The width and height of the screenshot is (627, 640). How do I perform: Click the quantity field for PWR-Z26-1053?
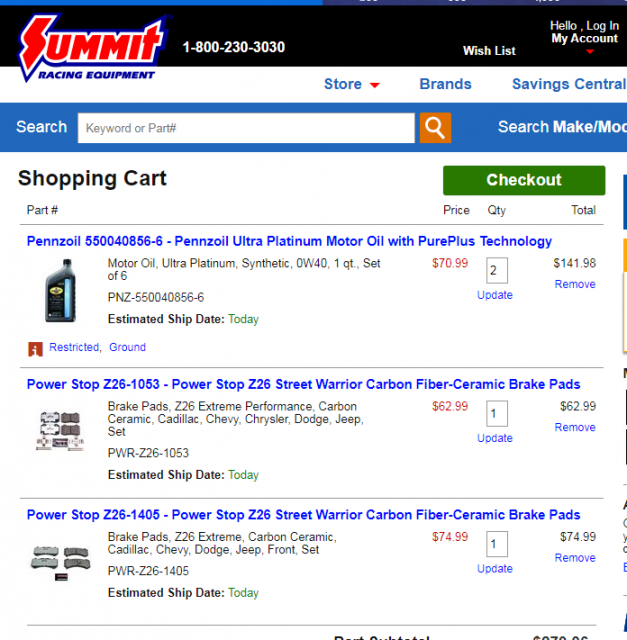point(497,413)
